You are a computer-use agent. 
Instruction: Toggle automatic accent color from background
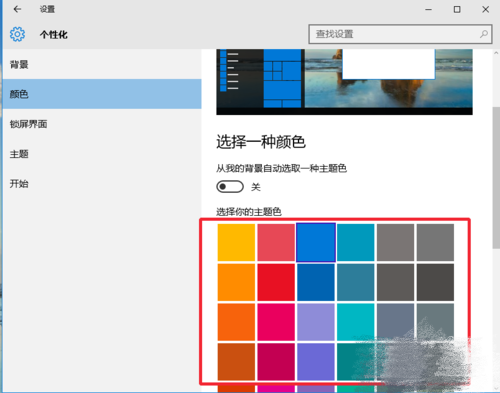pyautogui.click(x=230, y=187)
